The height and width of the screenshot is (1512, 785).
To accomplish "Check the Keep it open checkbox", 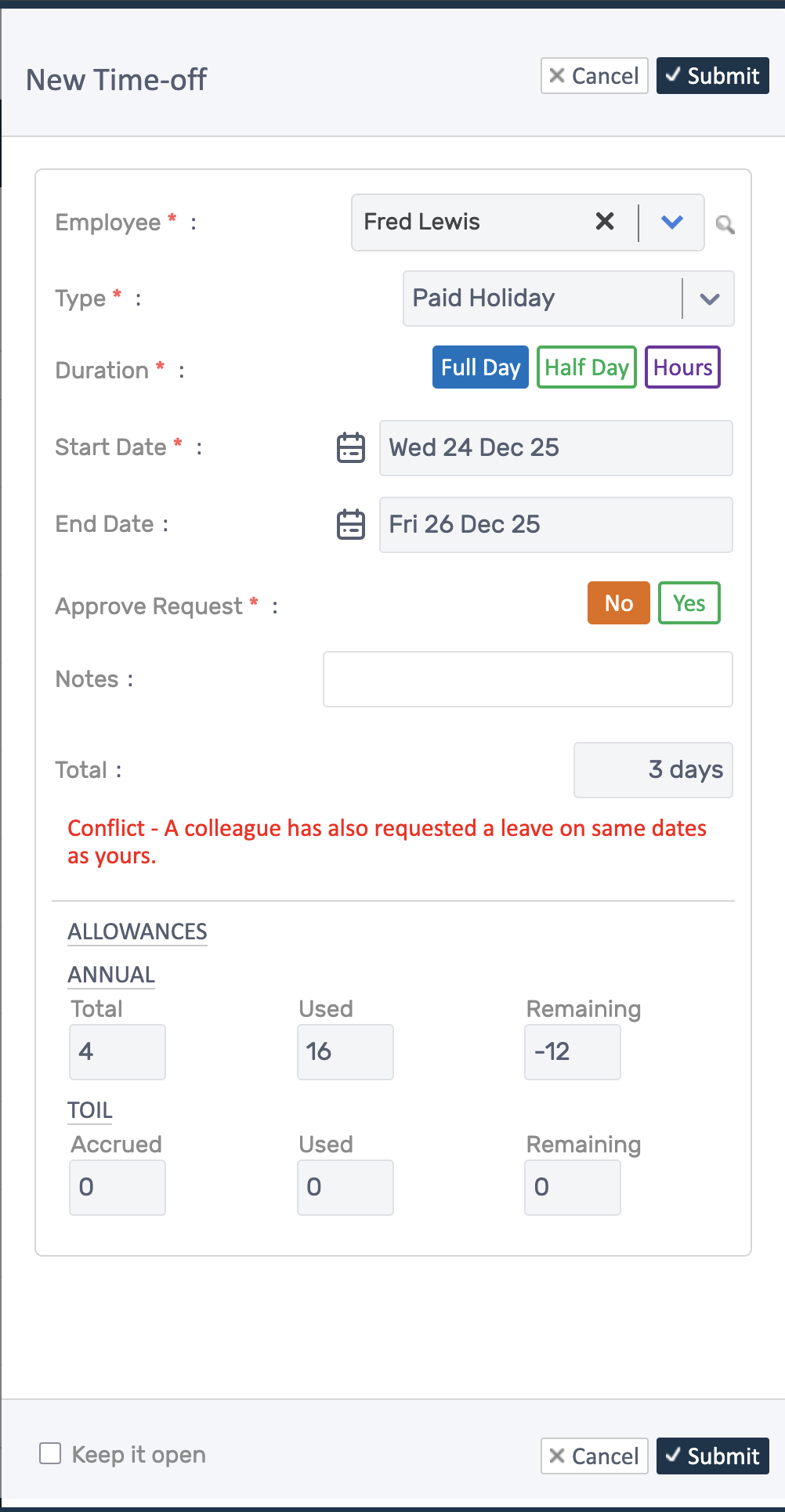I will click(50, 1453).
